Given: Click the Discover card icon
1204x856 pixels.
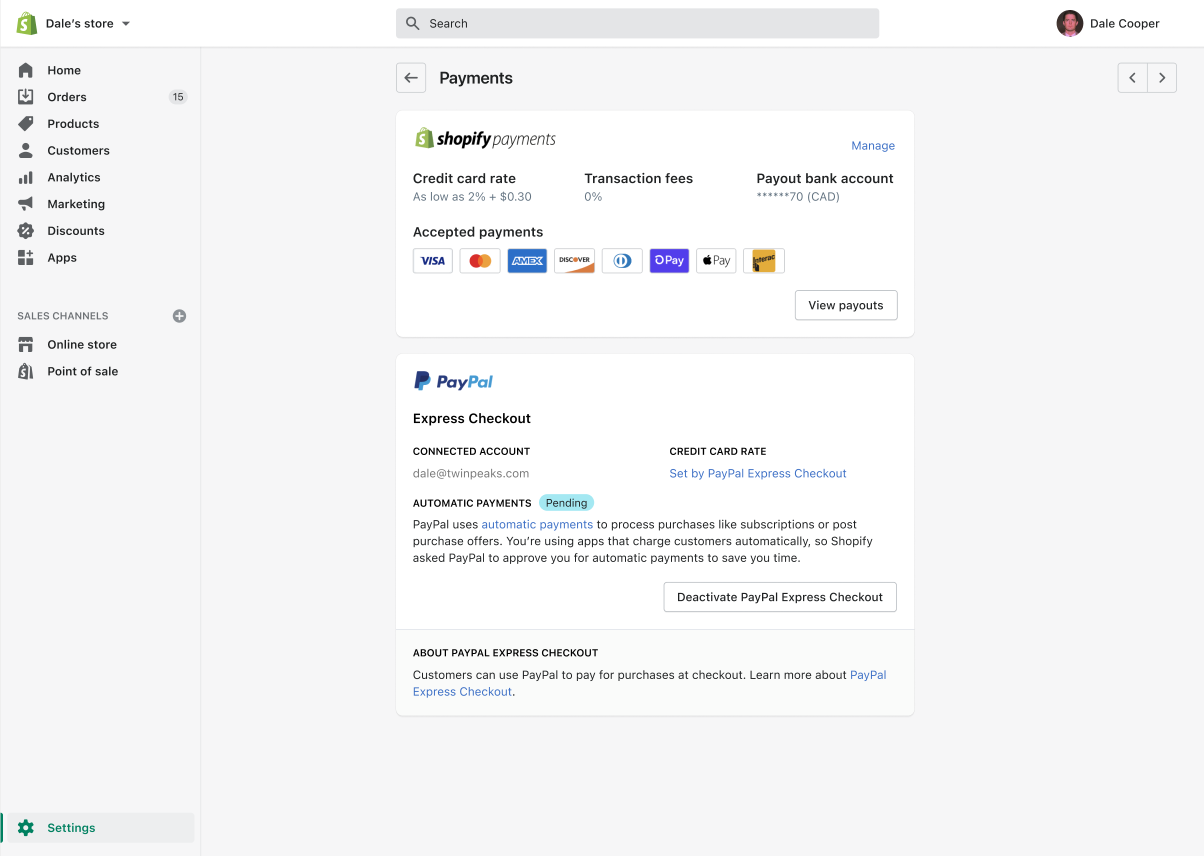Looking at the screenshot, I should tap(575, 261).
